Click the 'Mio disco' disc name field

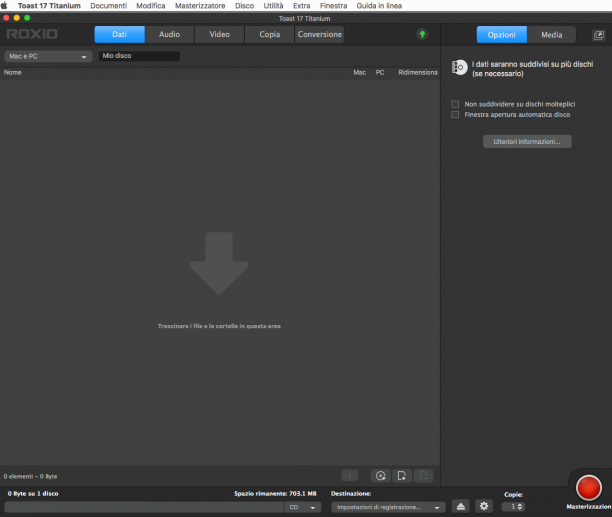pyautogui.click(x=139, y=56)
